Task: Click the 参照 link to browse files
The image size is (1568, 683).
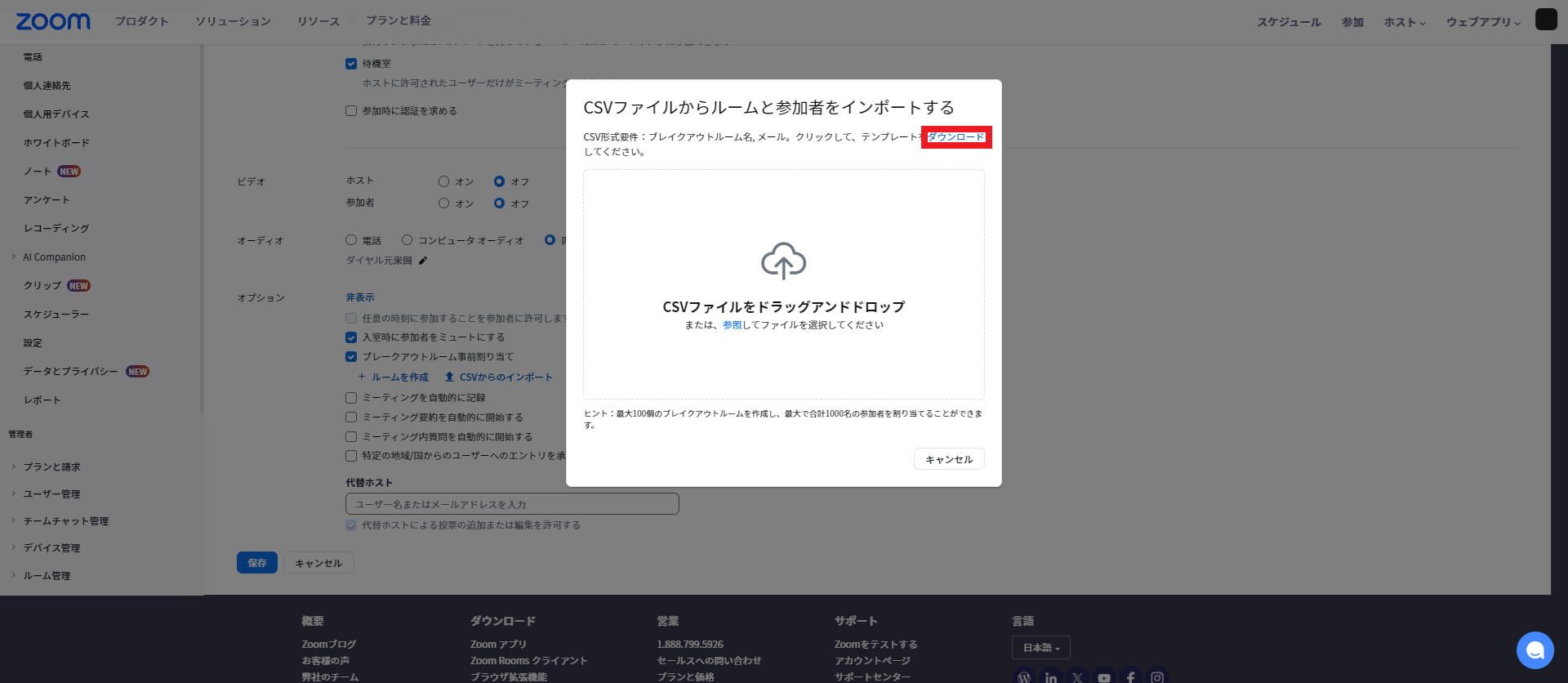Action: [732, 325]
